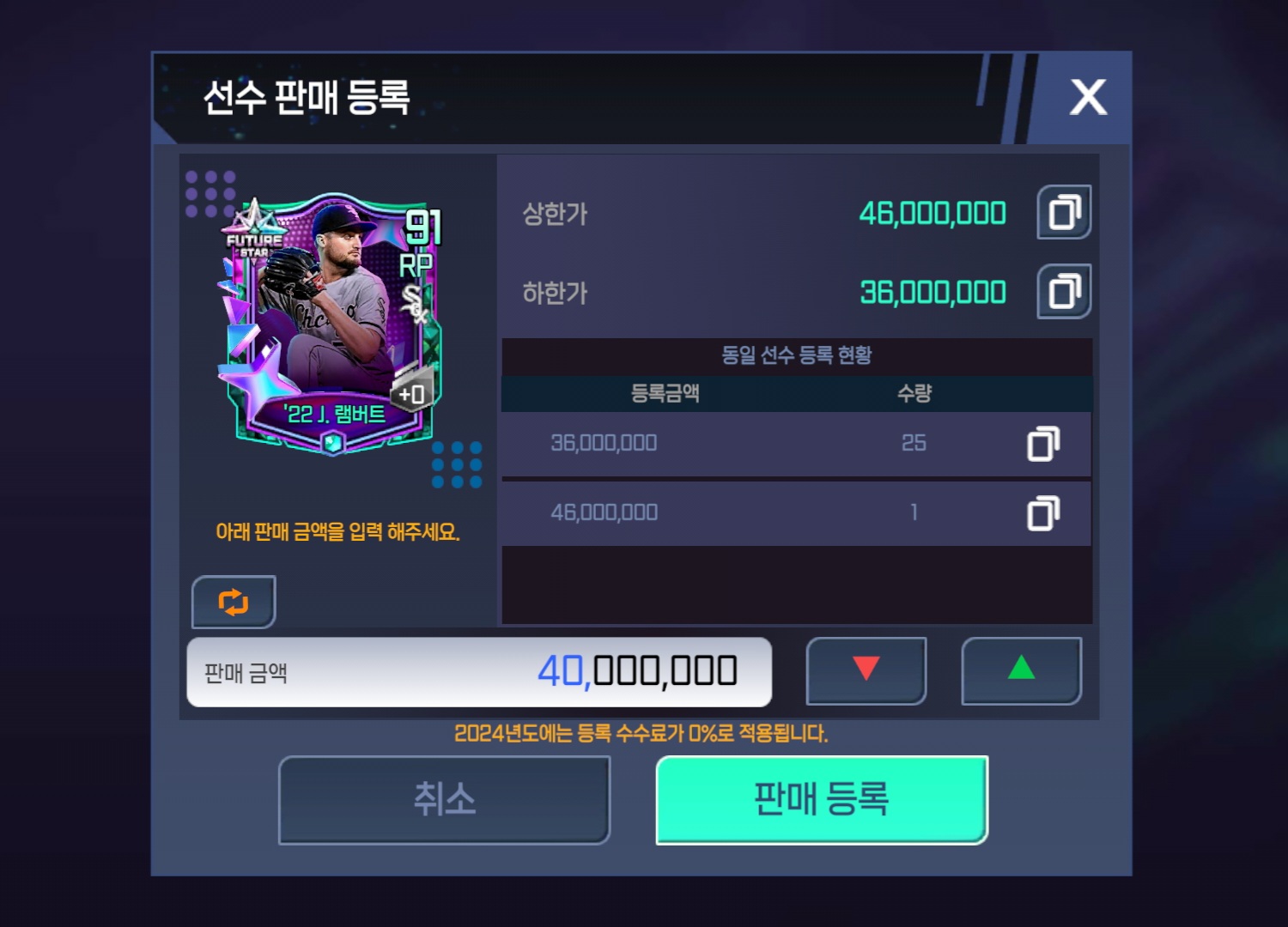Copy price from the 36,000,000 listing row
Viewport: 1288px width, 927px height.
coord(1043,443)
